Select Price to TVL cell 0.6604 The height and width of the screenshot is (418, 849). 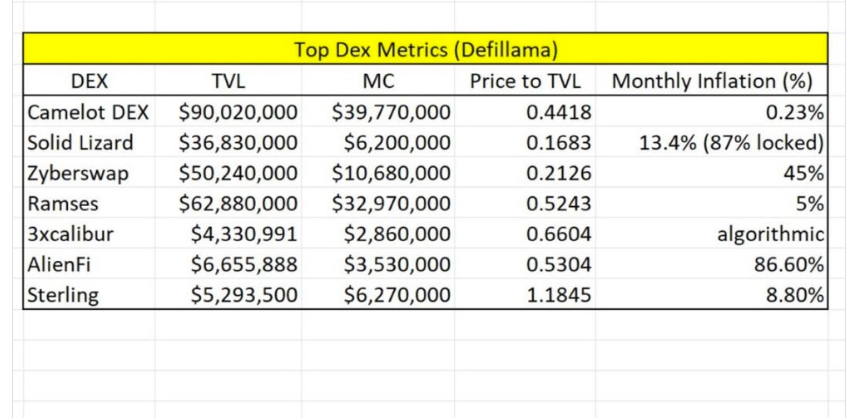[x=525, y=234]
